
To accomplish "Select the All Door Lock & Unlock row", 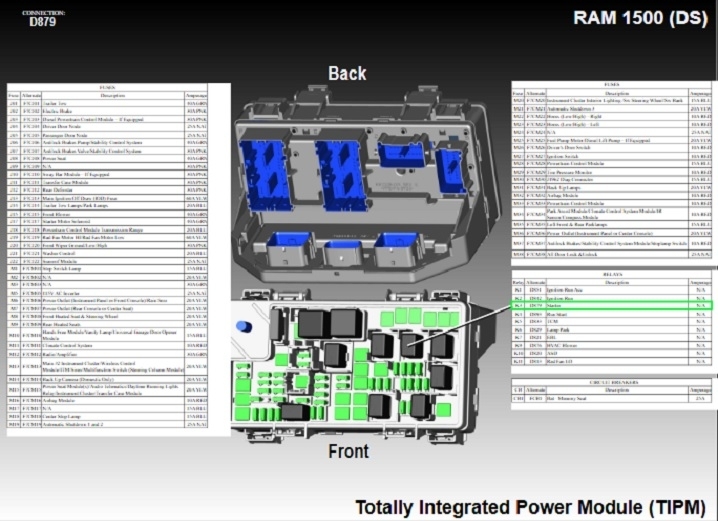I will click(x=612, y=254).
